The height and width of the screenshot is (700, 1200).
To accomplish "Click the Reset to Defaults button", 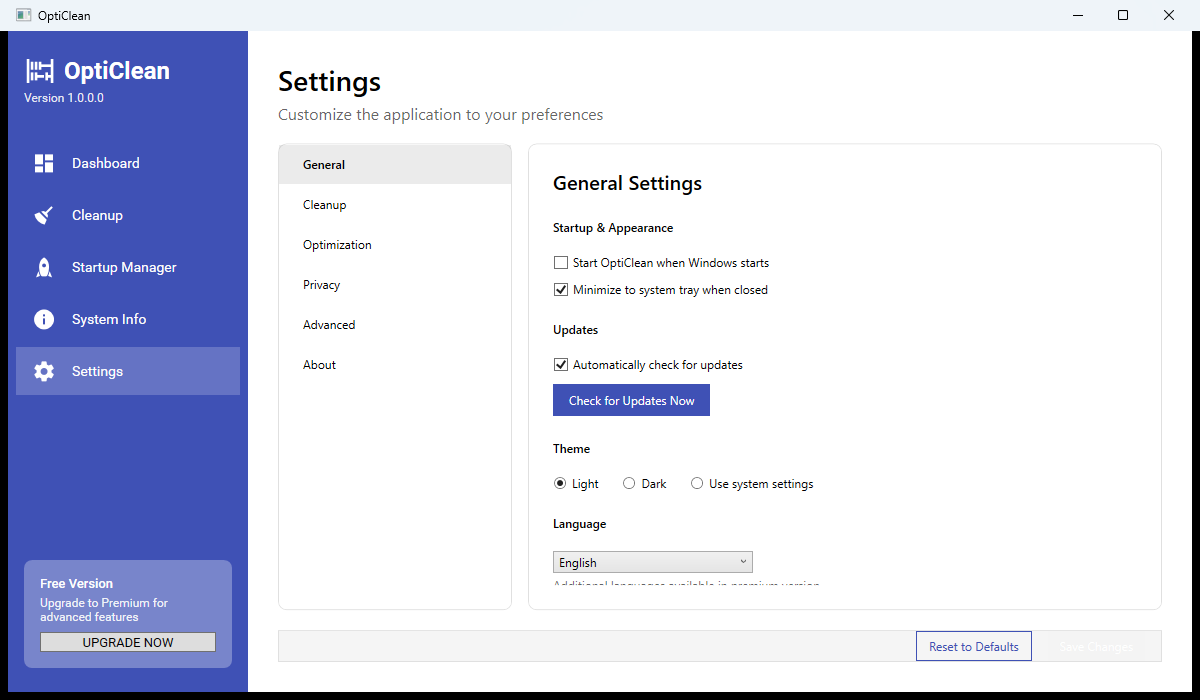I will point(974,646).
